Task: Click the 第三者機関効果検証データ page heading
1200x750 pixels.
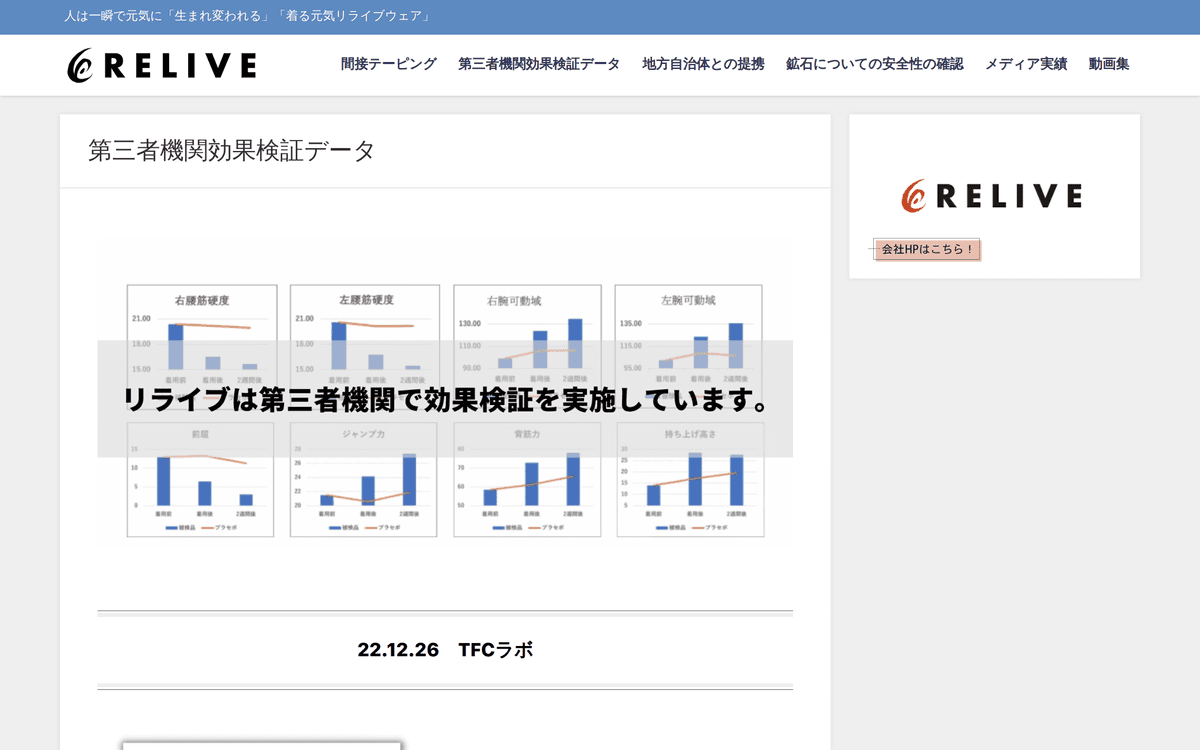Action: coord(231,151)
